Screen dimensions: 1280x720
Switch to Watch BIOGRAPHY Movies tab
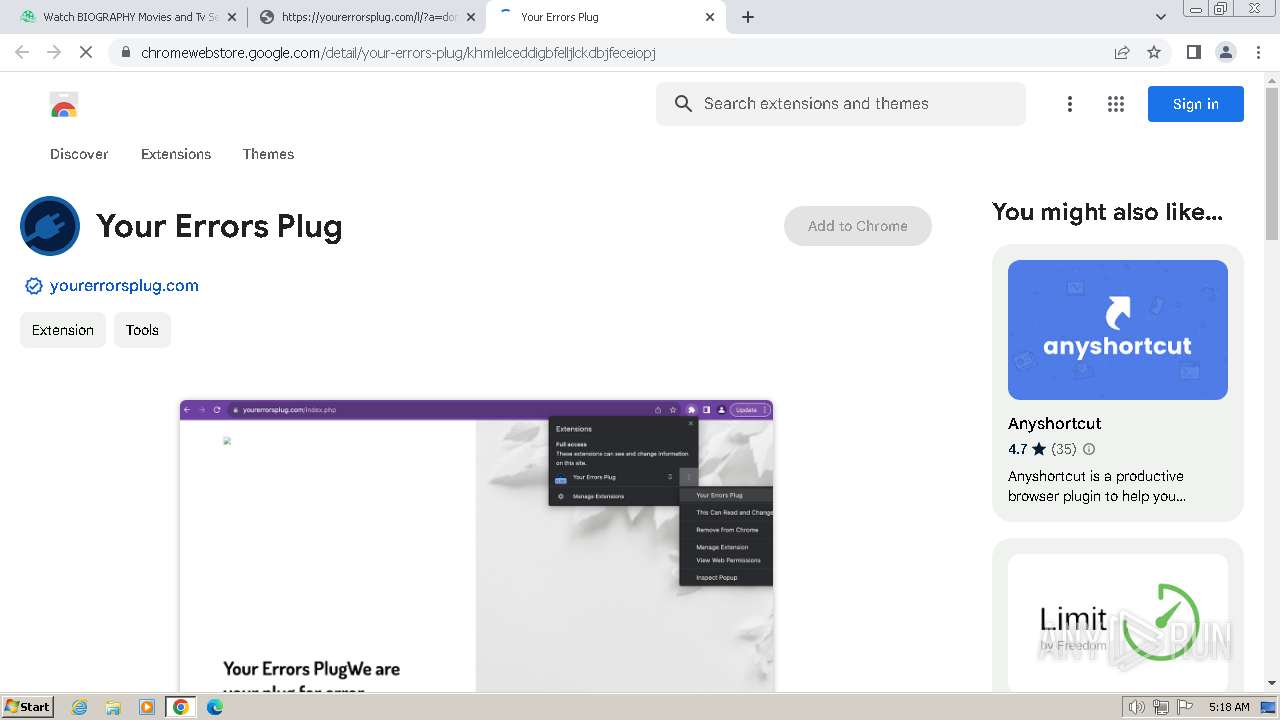pos(130,17)
